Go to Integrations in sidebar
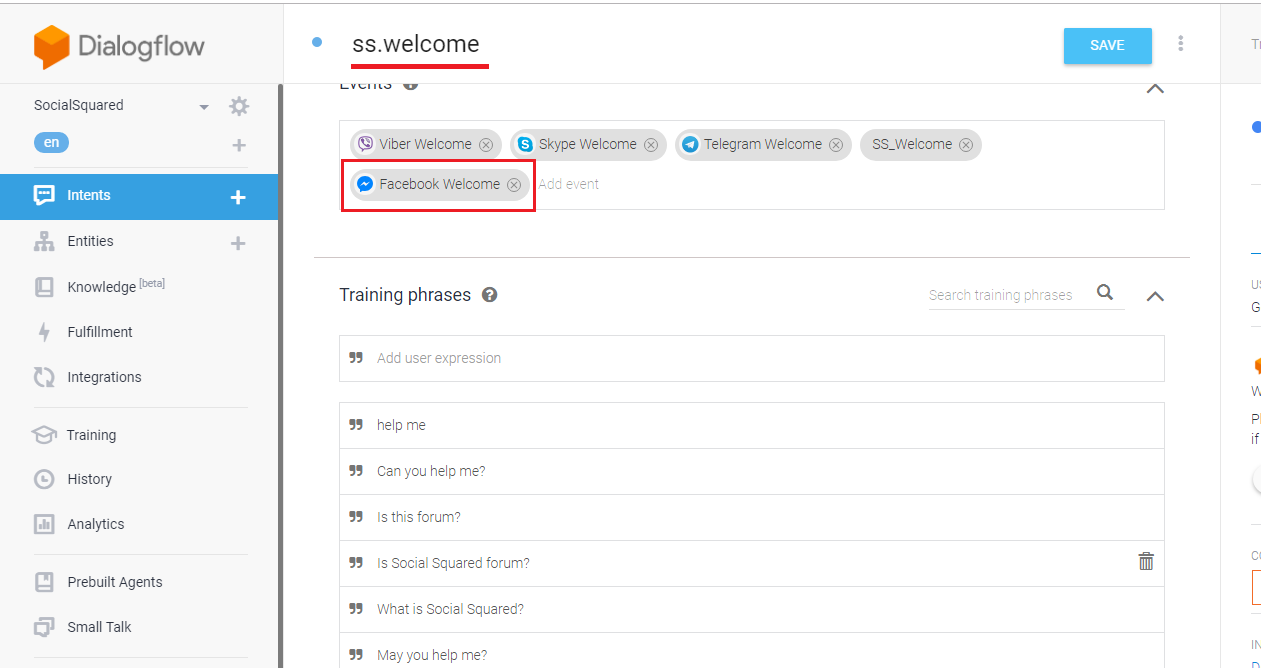 pyautogui.click(x=104, y=377)
